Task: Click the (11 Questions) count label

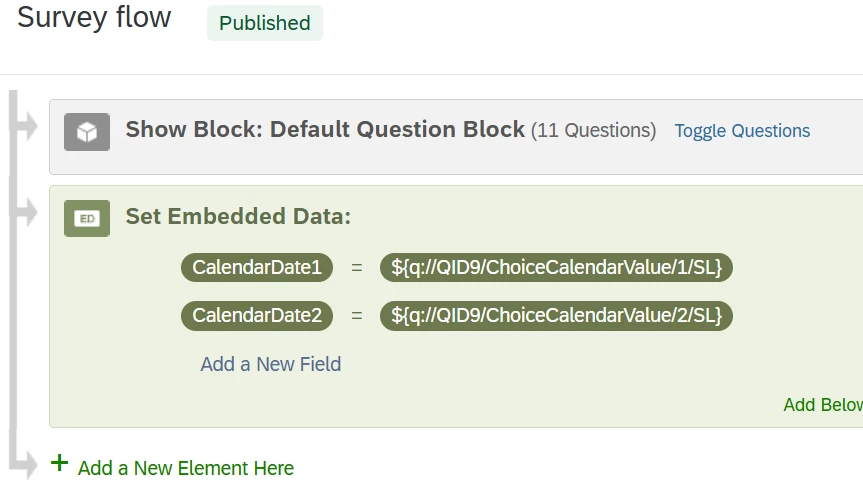Action: [593, 131]
